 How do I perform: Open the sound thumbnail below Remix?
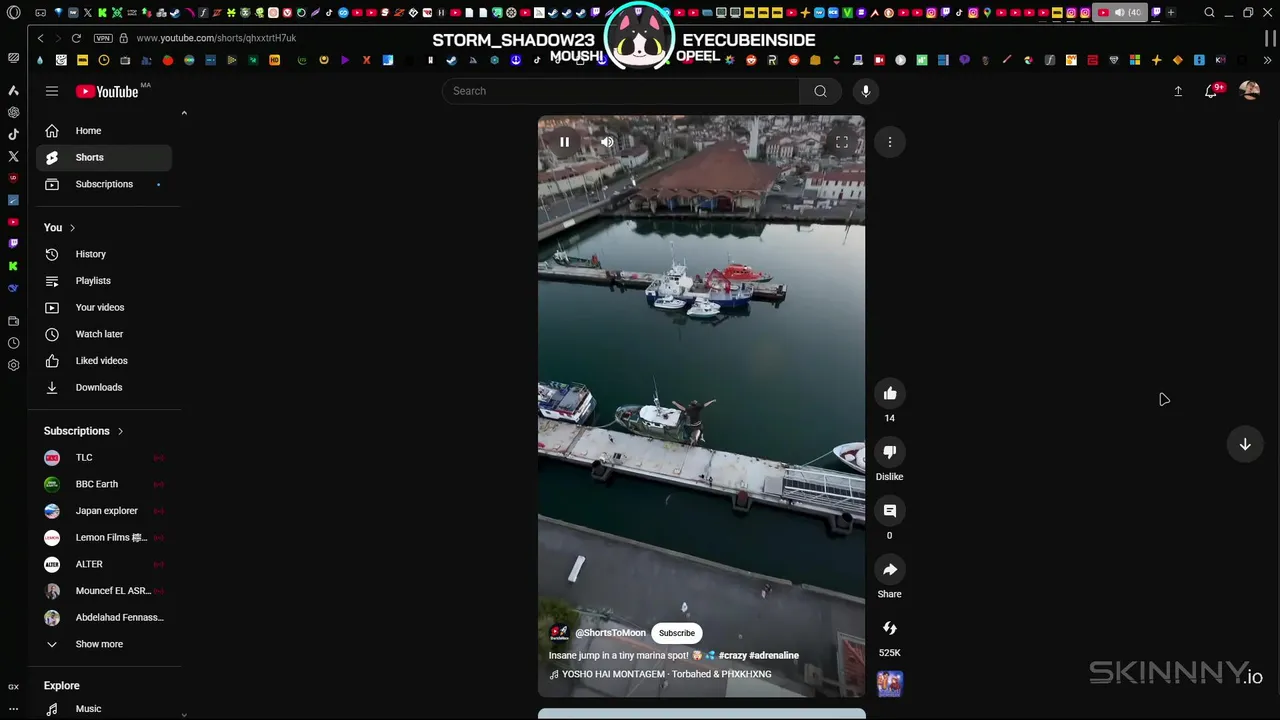coord(889,683)
